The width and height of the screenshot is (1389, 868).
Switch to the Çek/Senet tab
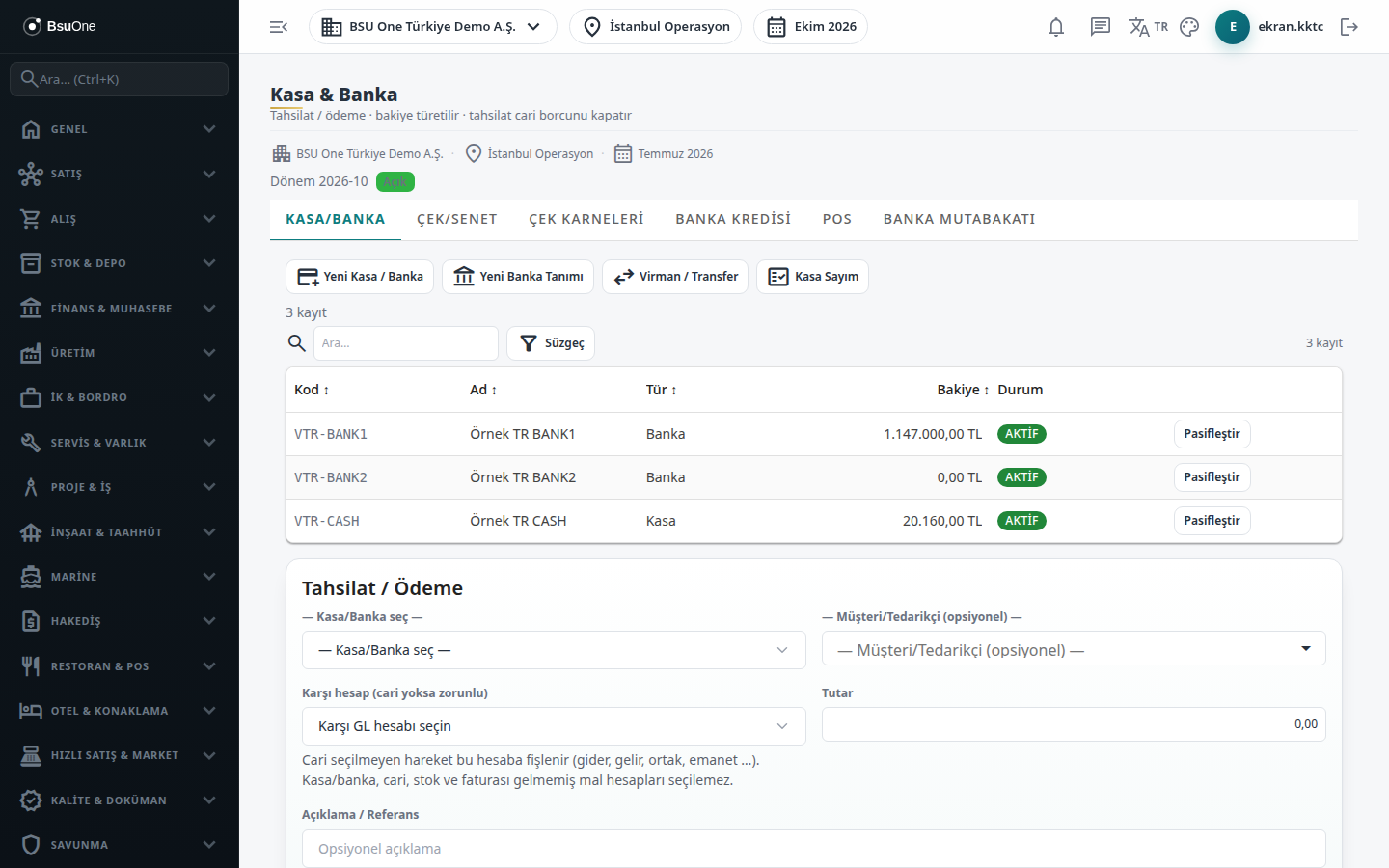click(457, 219)
